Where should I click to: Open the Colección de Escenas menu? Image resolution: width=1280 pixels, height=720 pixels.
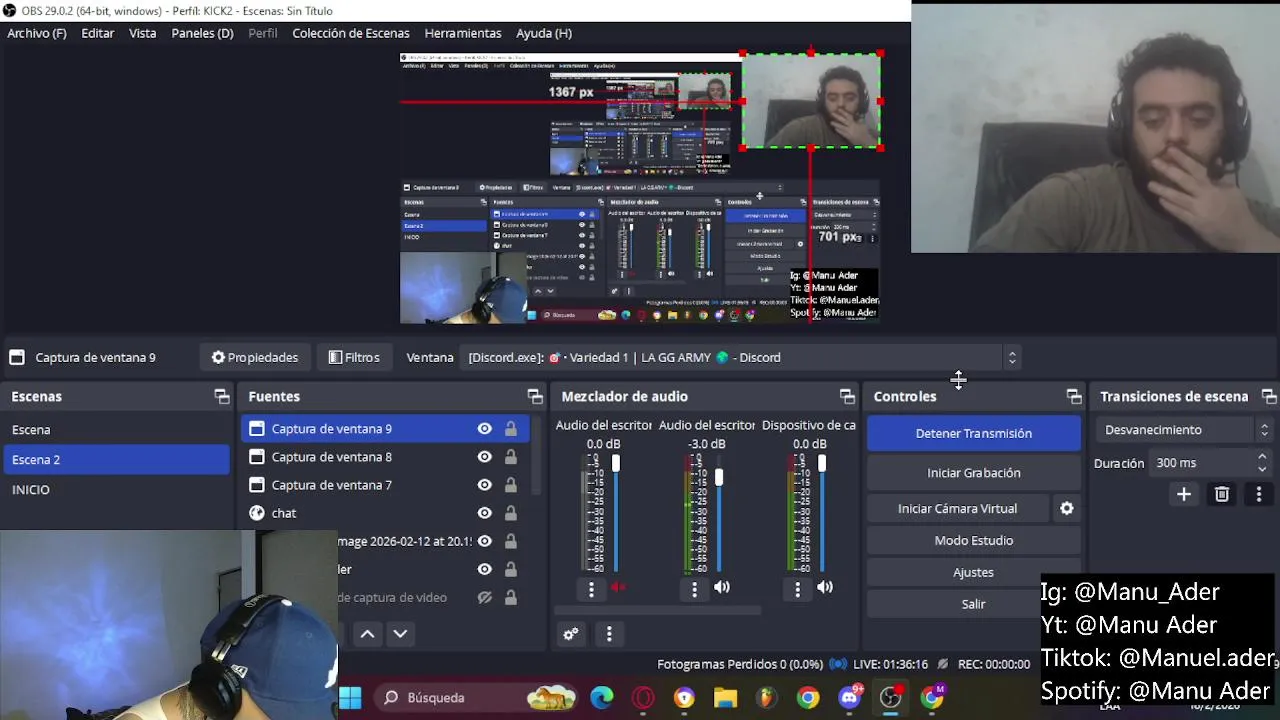point(350,33)
